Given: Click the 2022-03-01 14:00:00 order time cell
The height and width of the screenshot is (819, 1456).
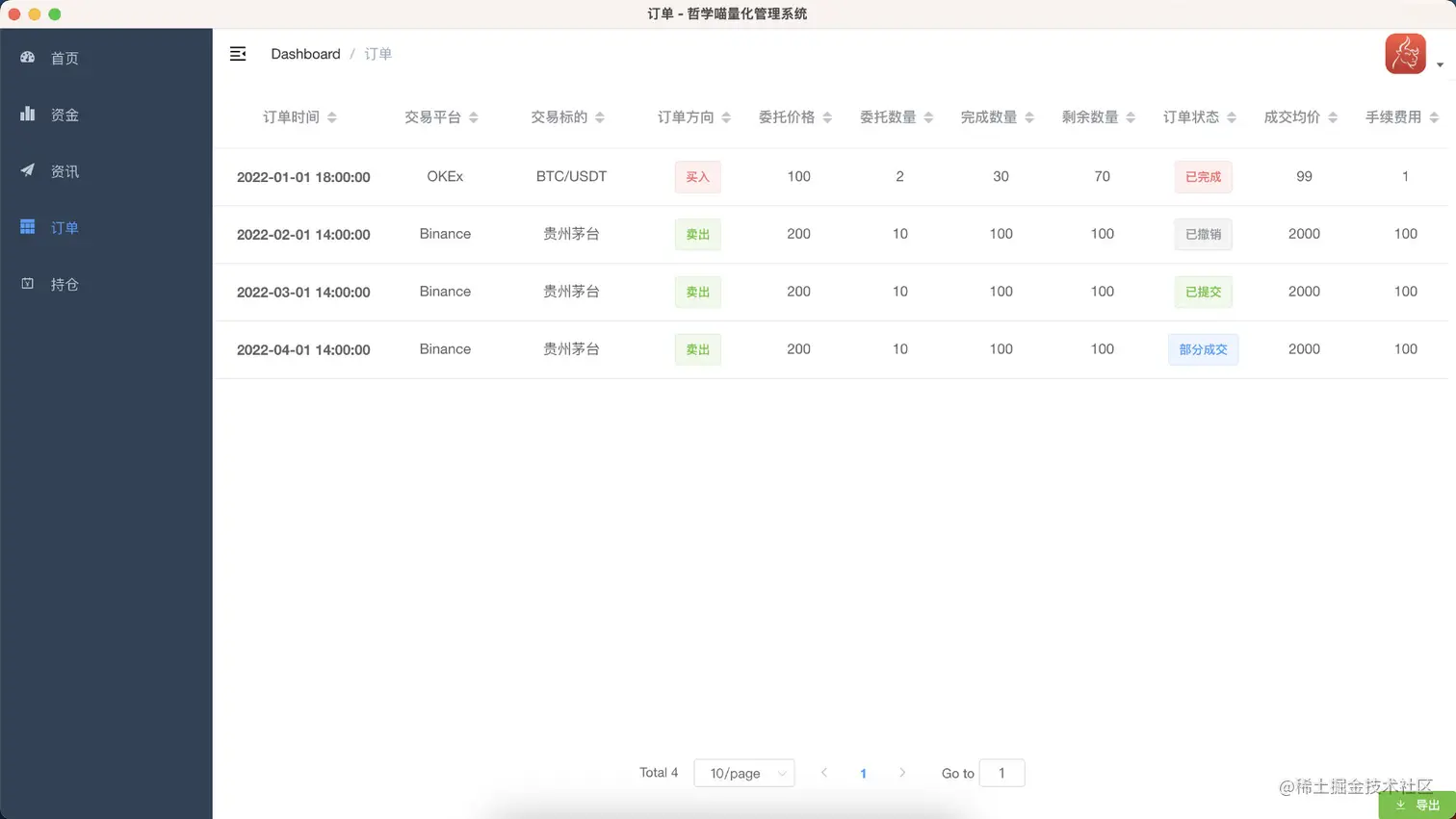Looking at the screenshot, I should coord(303,293).
